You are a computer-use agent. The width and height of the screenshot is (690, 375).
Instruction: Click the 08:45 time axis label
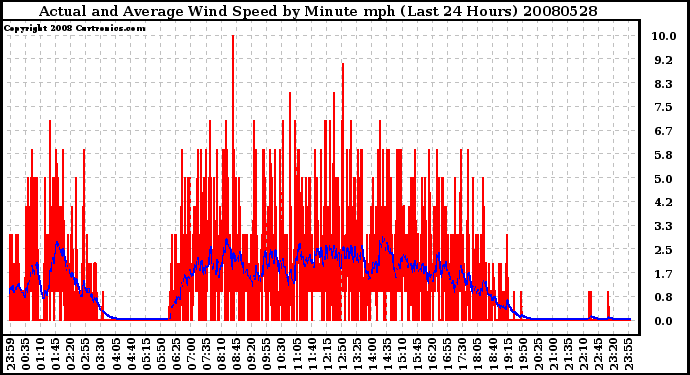pos(236,354)
